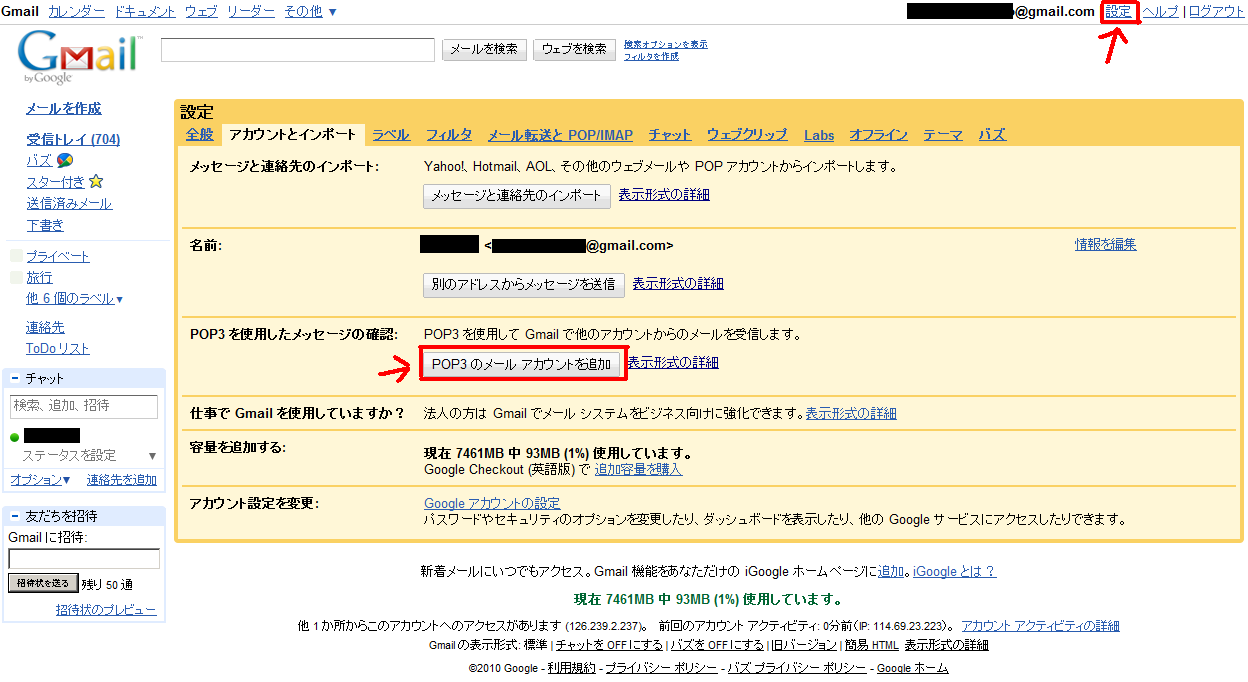Viewport: 1248px width, 682px height.
Task: Open 利用規約 footer link
Action: pos(571,668)
